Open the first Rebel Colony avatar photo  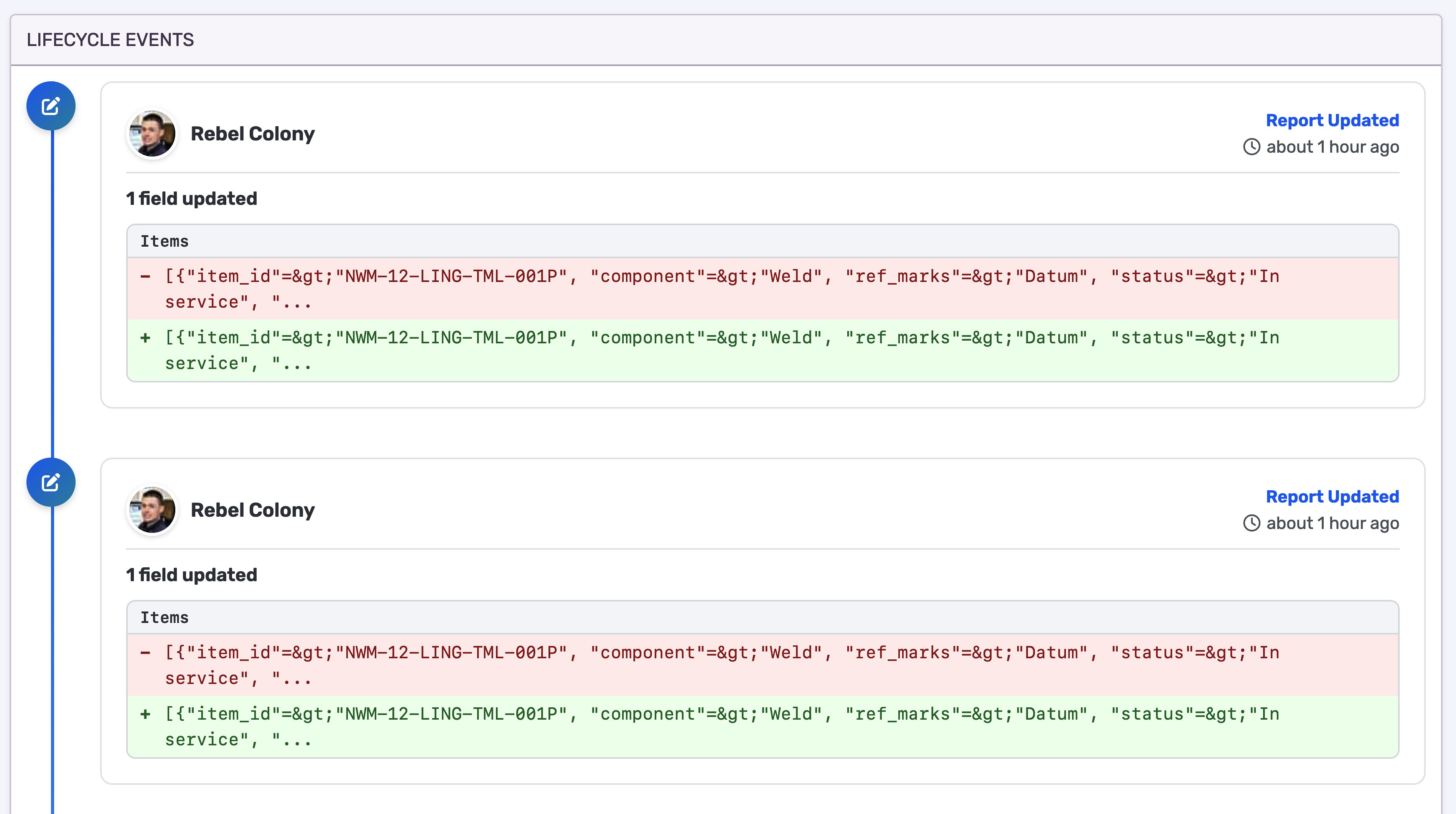click(x=152, y=134)
